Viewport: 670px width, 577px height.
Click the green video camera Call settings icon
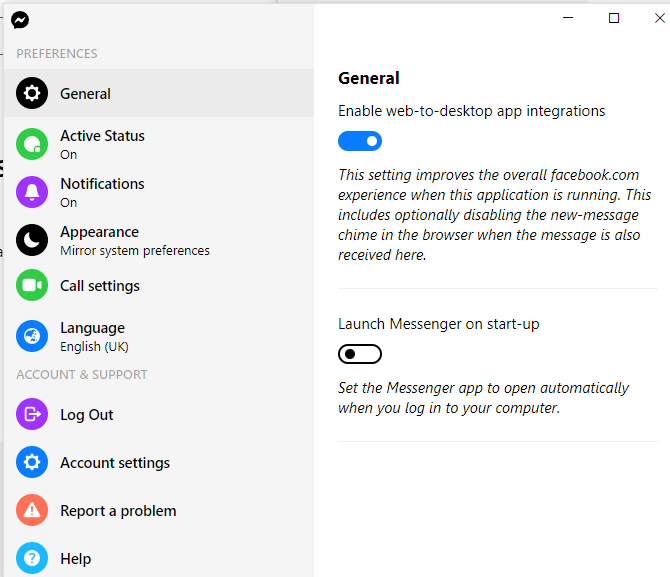point(32,285)
